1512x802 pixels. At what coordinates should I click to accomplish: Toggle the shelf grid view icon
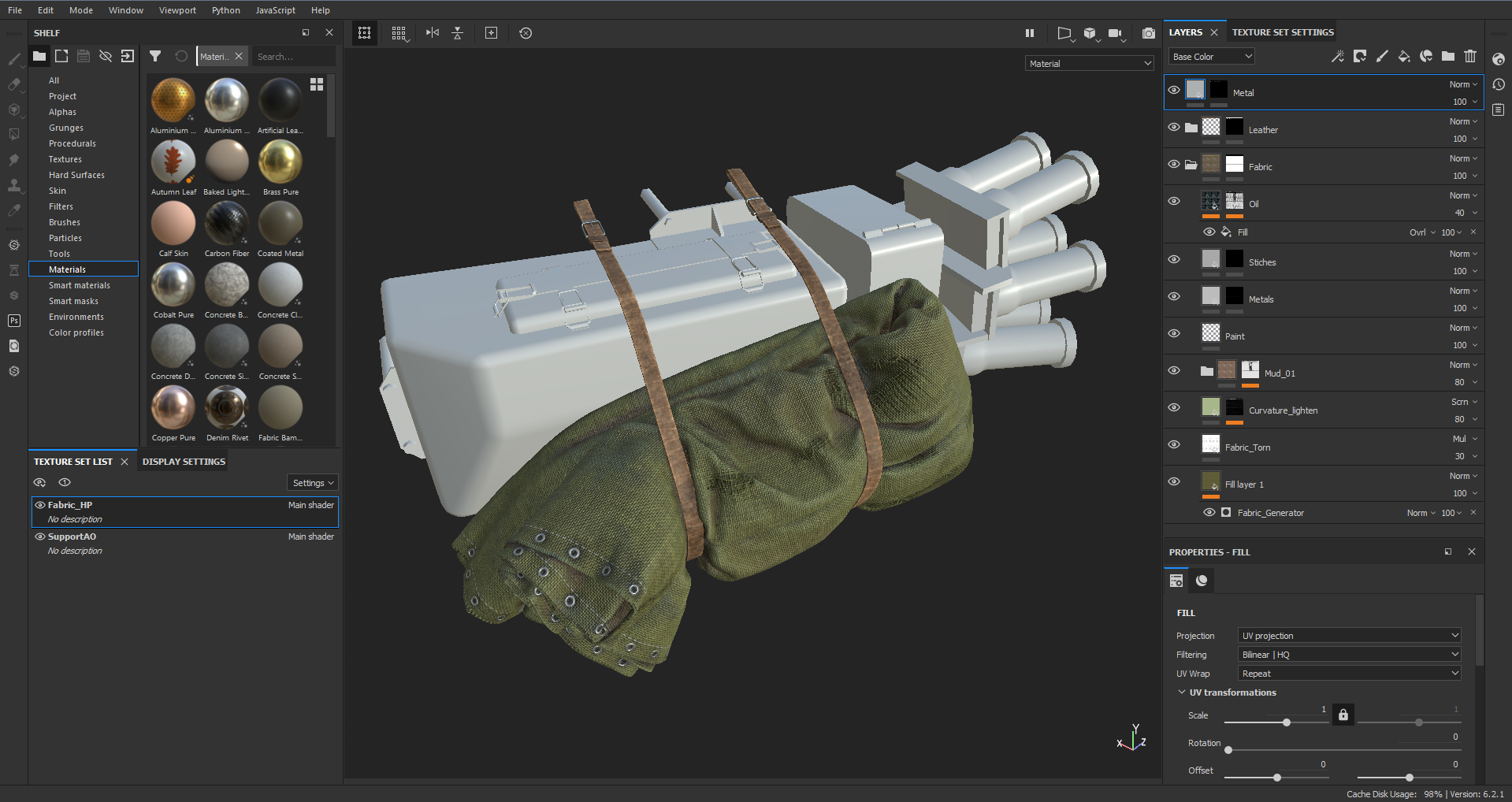tap(317, 84)
